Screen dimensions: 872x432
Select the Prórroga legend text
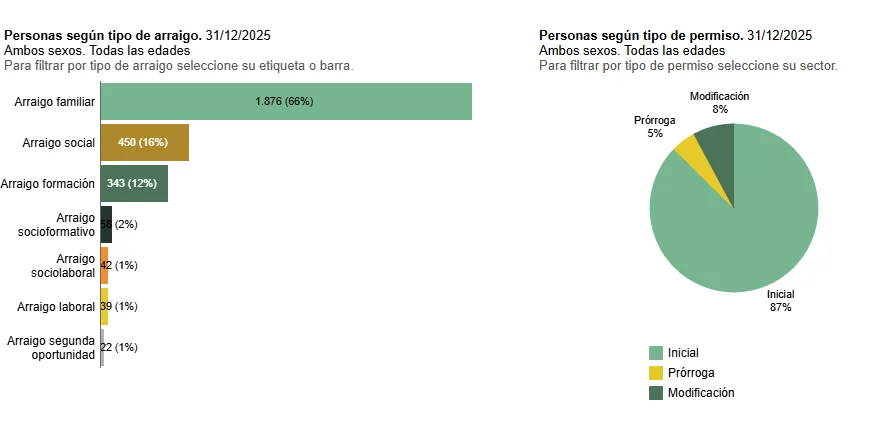coord(689,373)
